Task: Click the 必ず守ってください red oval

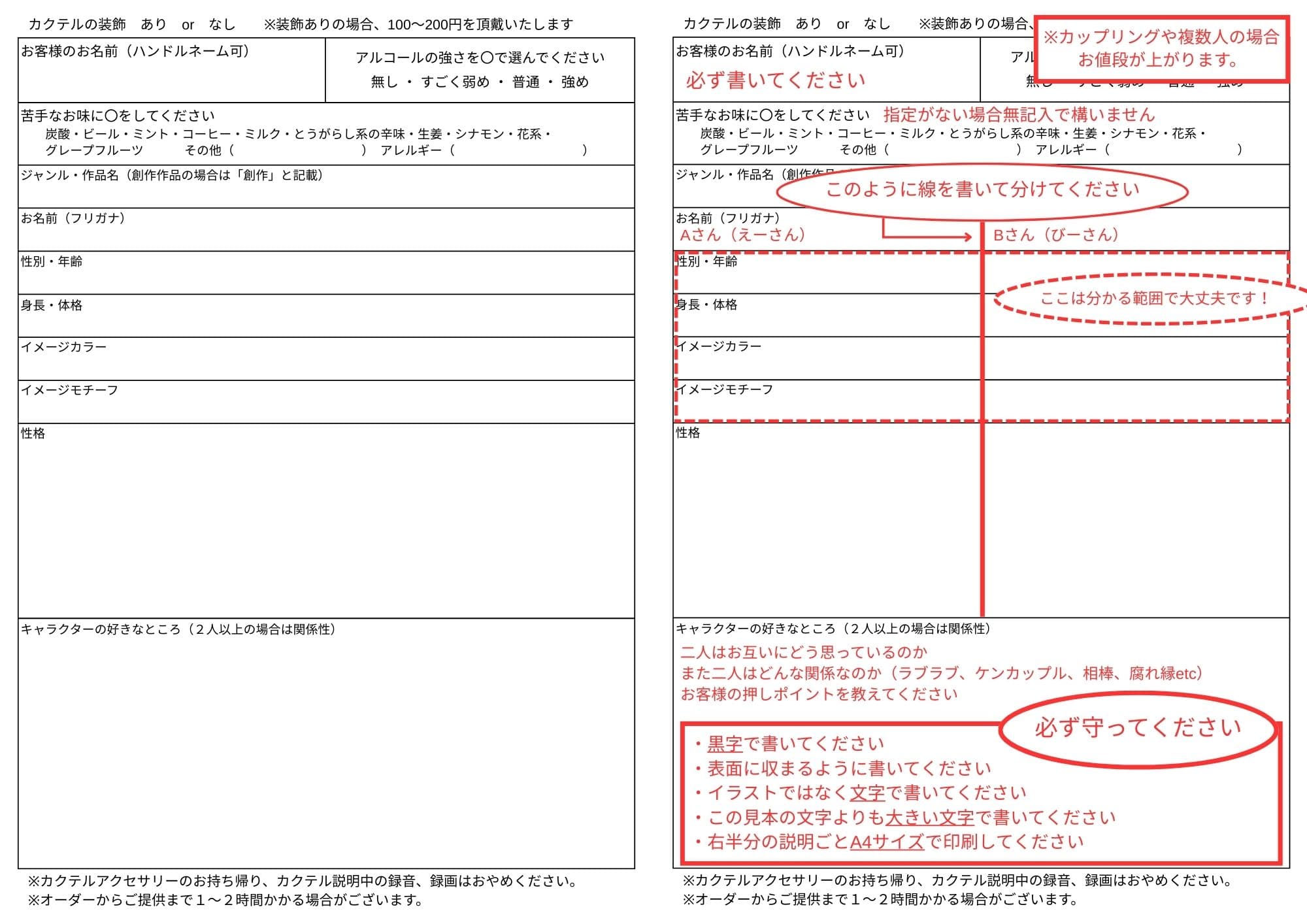Action: (x=1137, y=728)
